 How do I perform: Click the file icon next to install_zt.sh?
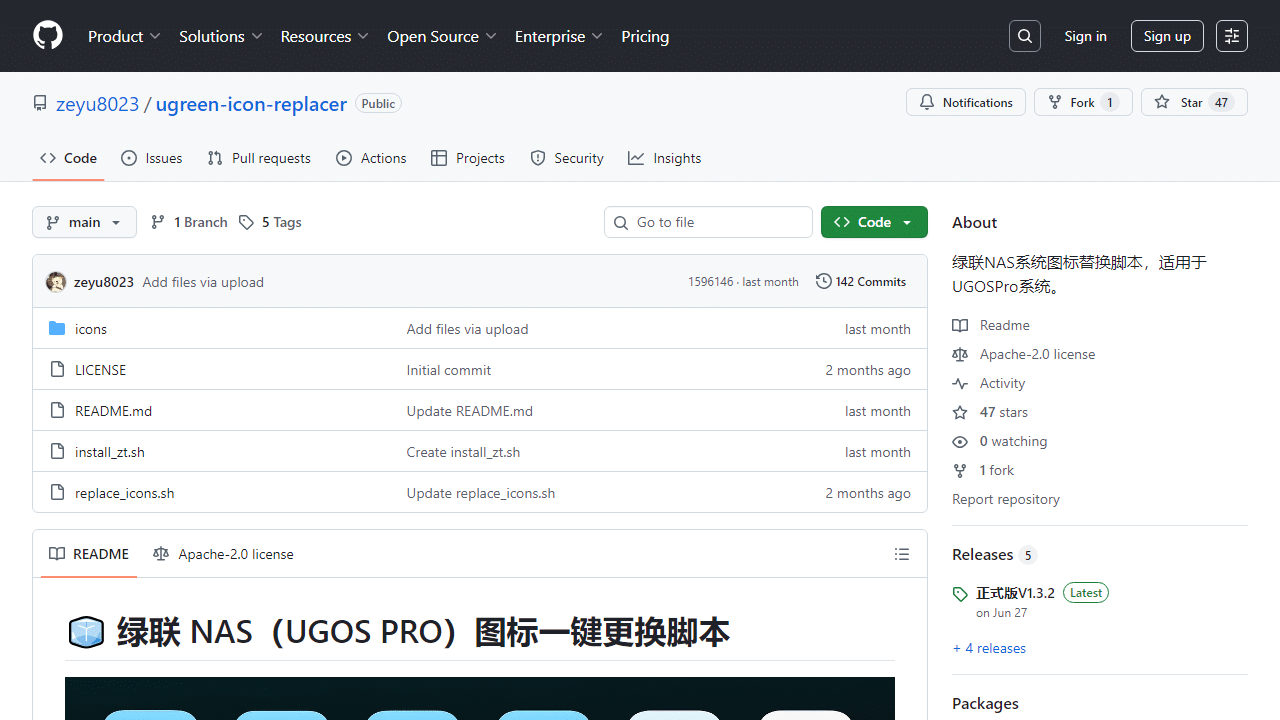pyautogui.click(x=57, y=452)
